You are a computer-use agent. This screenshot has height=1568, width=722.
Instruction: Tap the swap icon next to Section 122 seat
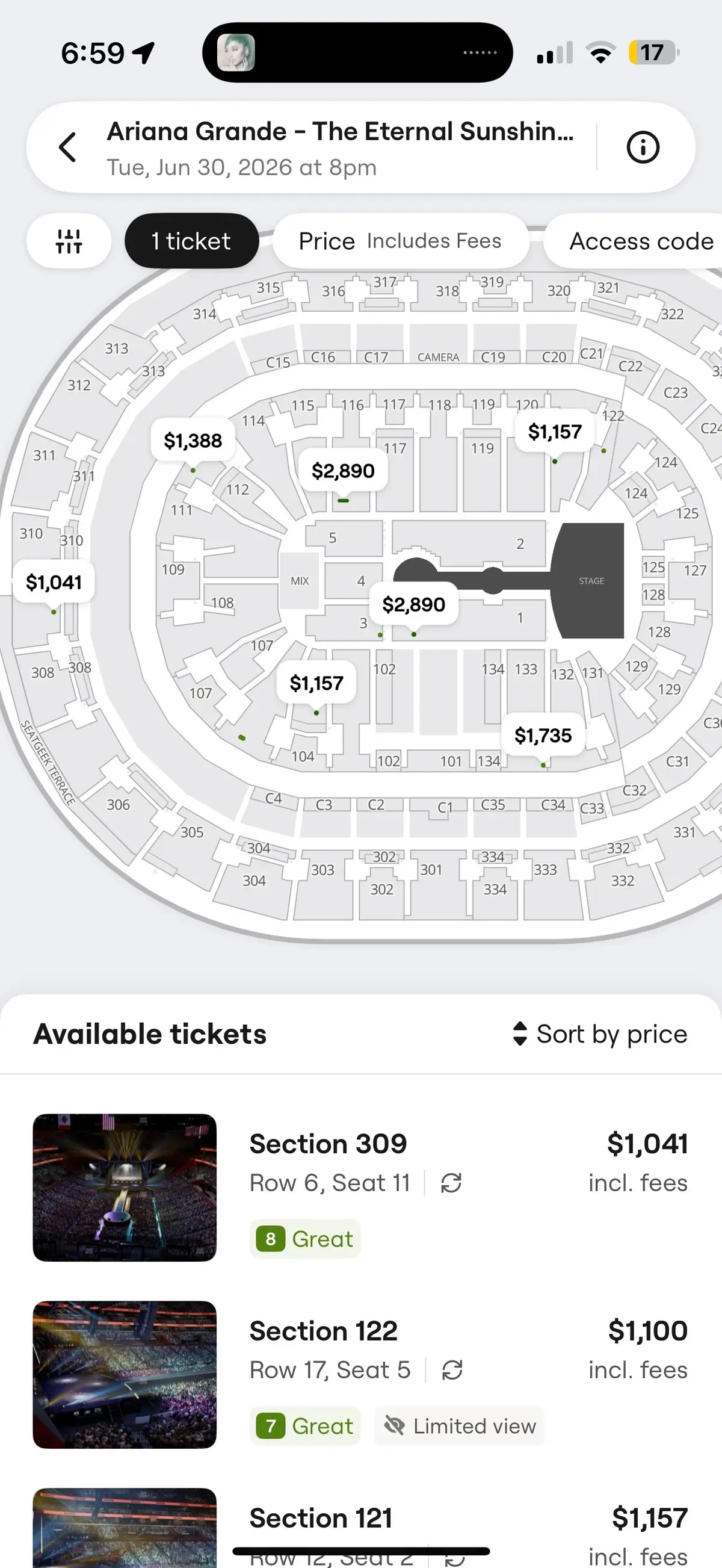(x=450, y=1369)
